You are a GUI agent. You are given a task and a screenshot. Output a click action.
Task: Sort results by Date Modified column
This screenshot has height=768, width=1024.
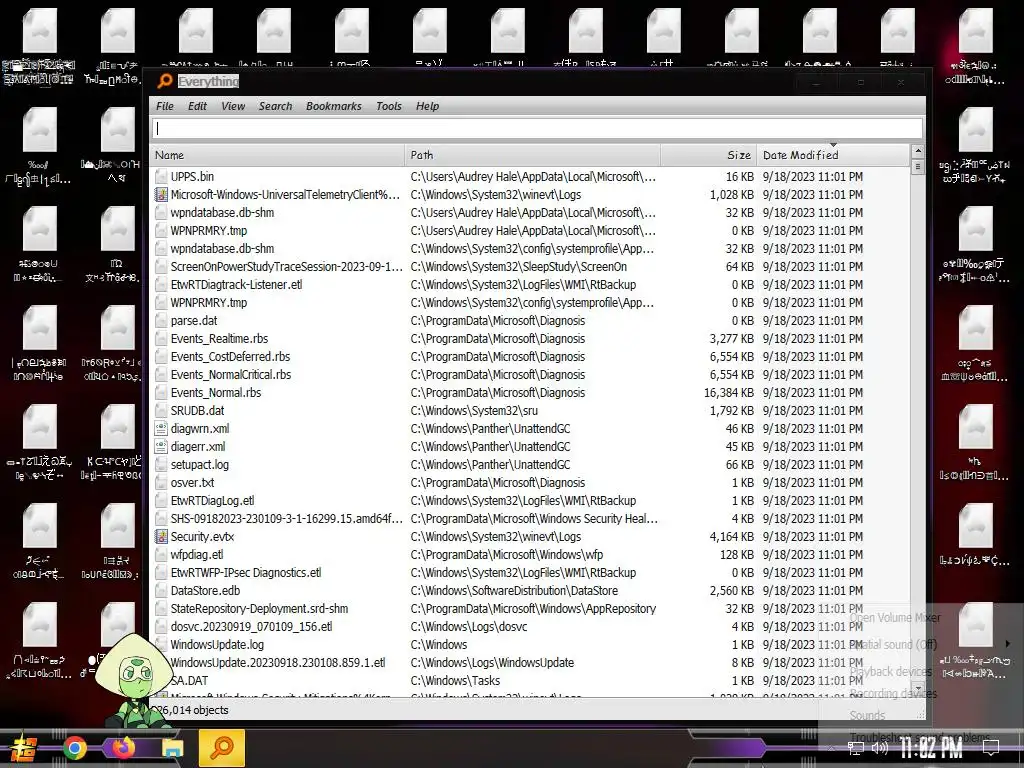click(833, 155)
